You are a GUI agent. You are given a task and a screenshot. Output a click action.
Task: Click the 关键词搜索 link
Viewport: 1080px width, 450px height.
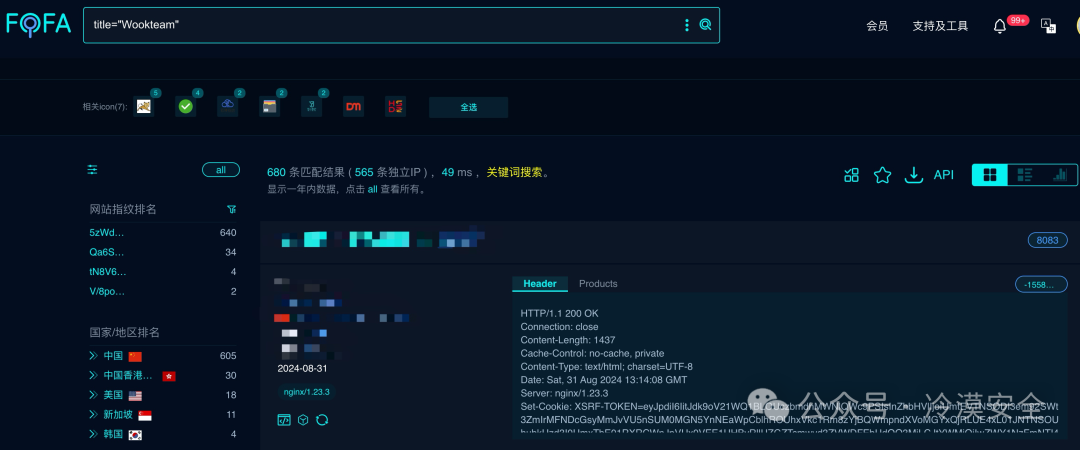pyautogui.click(x=515, y=172)
